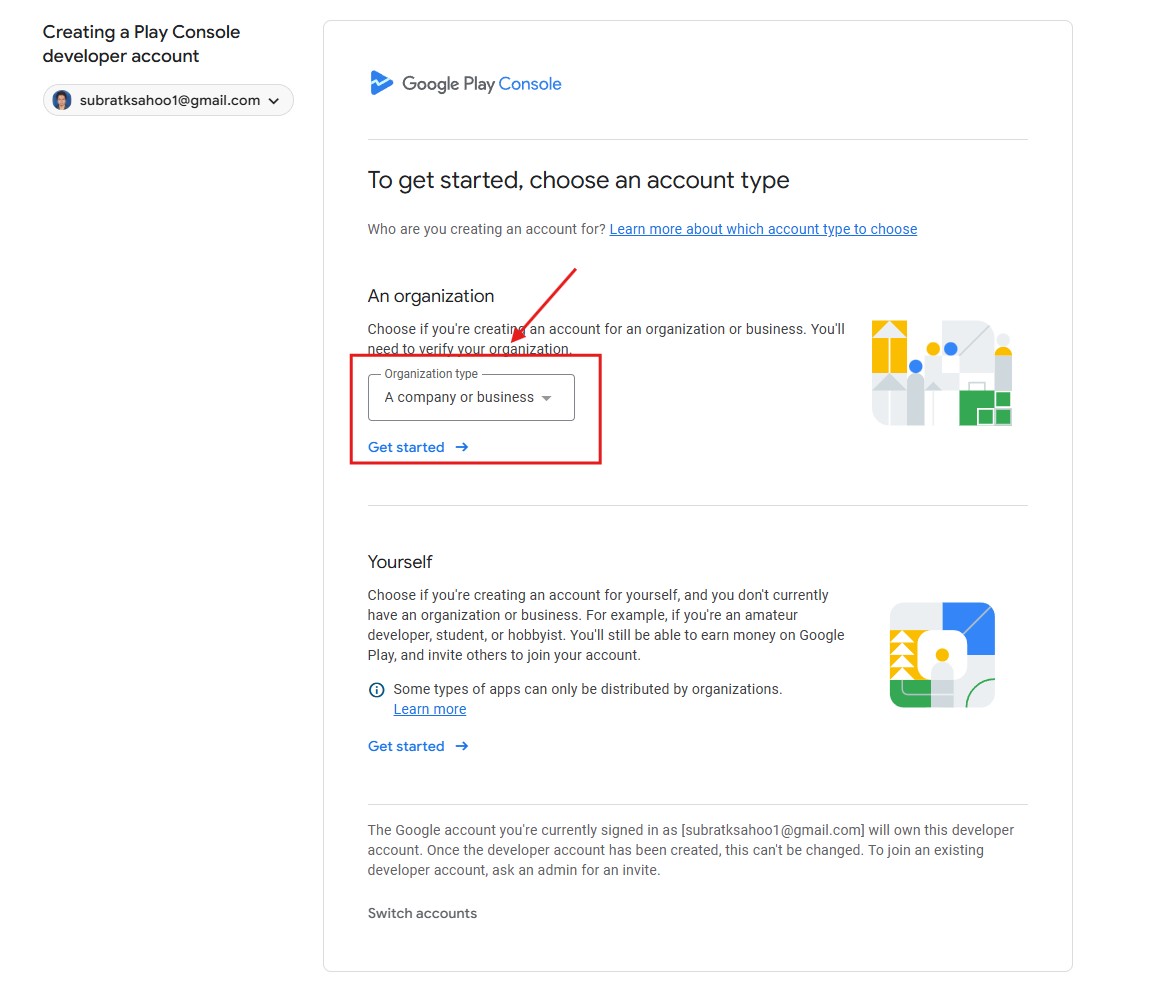The height and width of the screenshot is (1008, 1171).
Task: Click the profile avatar beside the email
Action: (x=62, y=100)
